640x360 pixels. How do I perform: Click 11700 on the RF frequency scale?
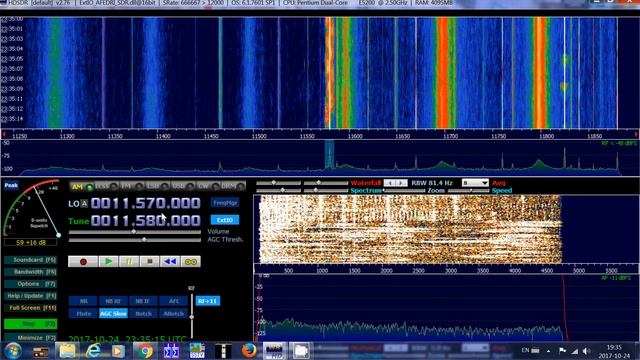[x=450, y=136]
